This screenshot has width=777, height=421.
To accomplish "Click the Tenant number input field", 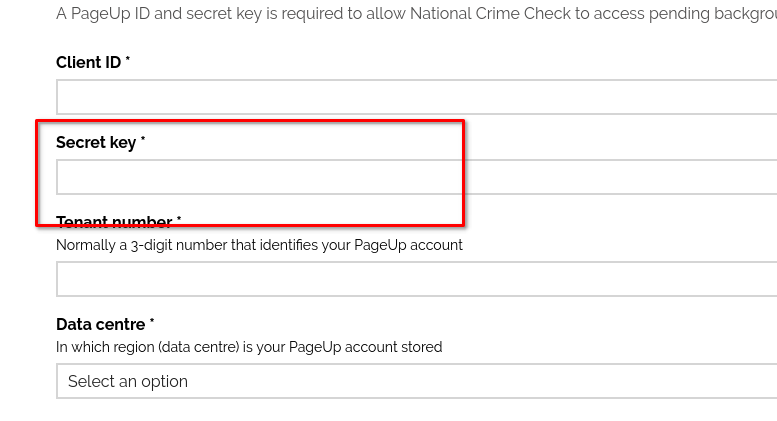I will point(416,279).
